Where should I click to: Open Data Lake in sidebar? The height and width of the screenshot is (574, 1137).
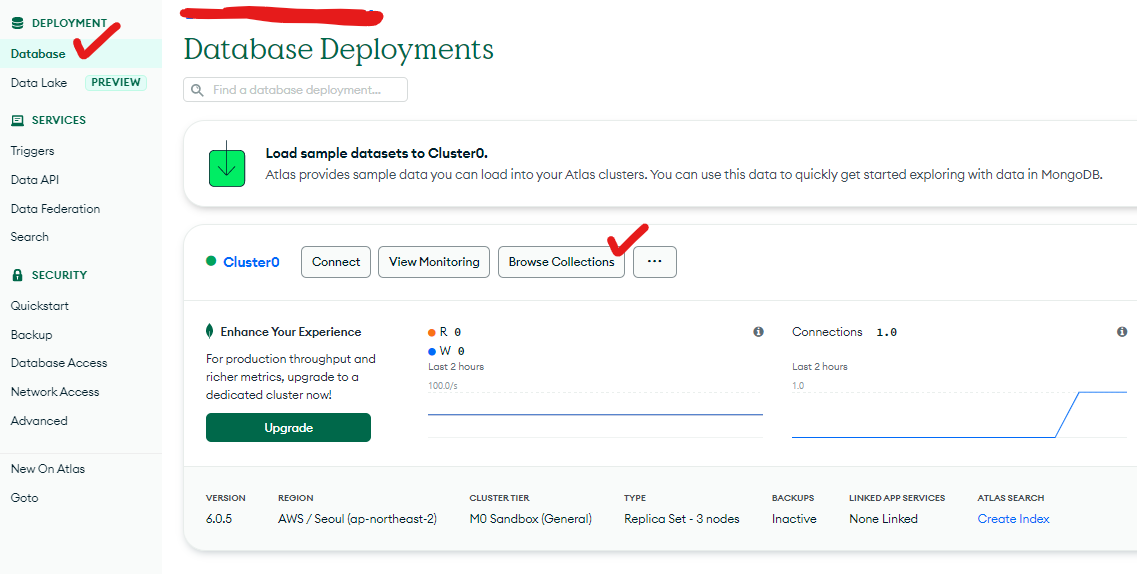coord(38,83)
